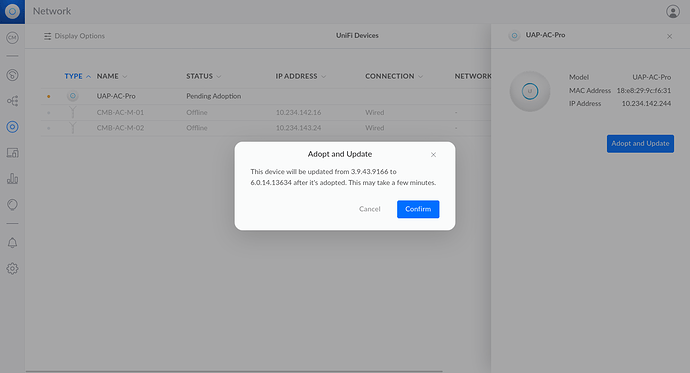Viewport: 690px width, 373px height.
Task: Select the UniFi Devices icon in sidebar
Action: 12,127
